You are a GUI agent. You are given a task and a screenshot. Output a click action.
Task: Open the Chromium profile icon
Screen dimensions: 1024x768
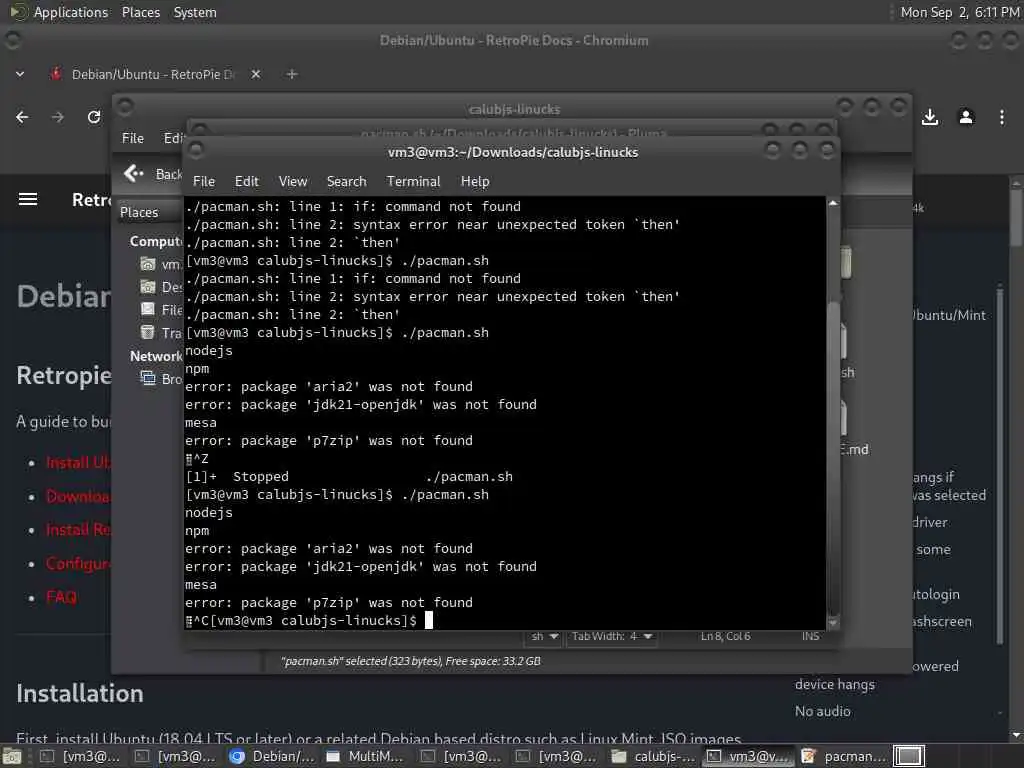coord(966,117)
